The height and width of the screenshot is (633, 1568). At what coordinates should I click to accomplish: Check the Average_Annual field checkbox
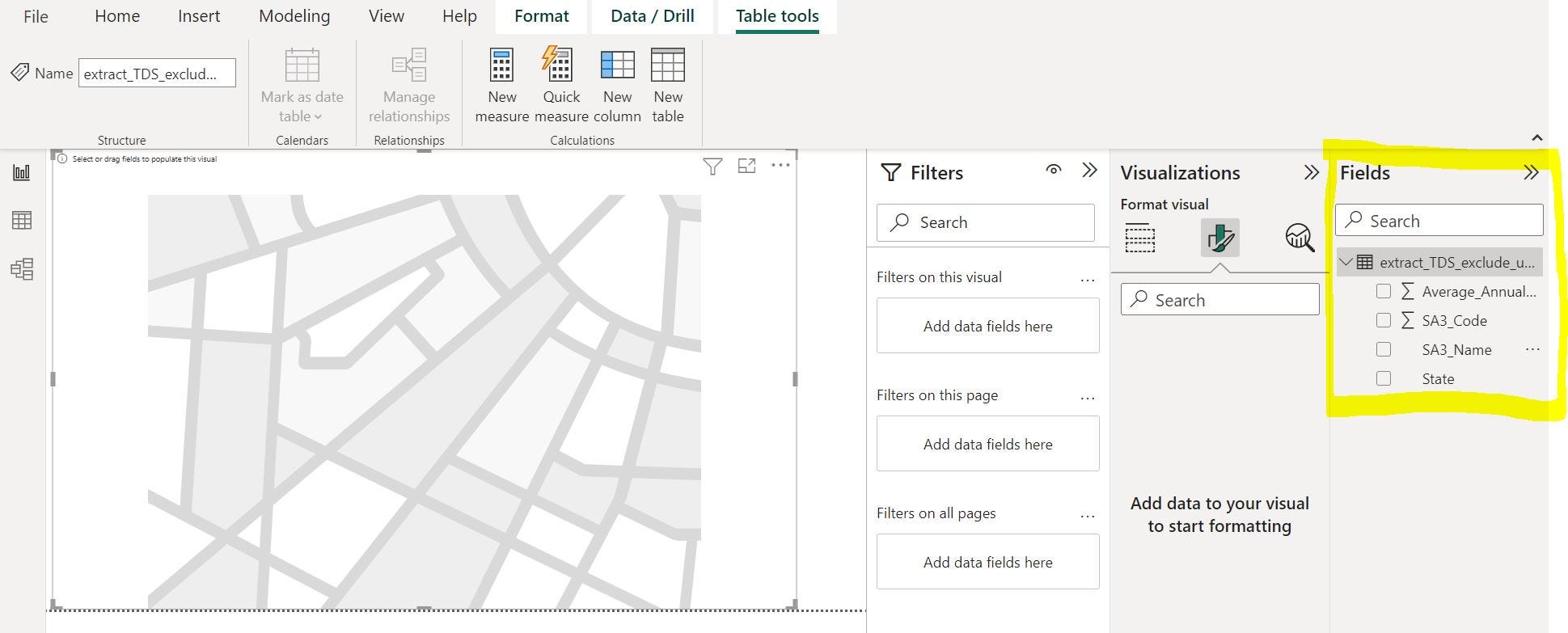point(1384,292)
